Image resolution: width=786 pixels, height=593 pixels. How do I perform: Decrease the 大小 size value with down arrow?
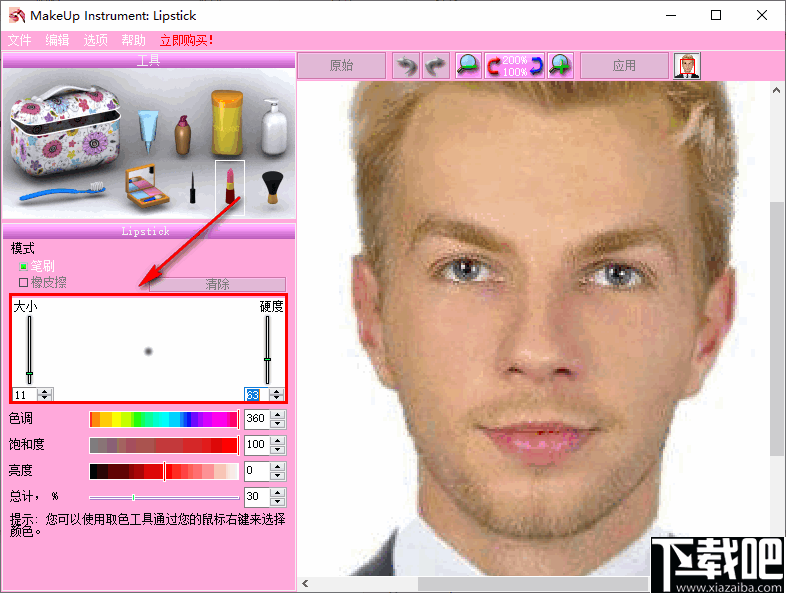pos(45,398)
